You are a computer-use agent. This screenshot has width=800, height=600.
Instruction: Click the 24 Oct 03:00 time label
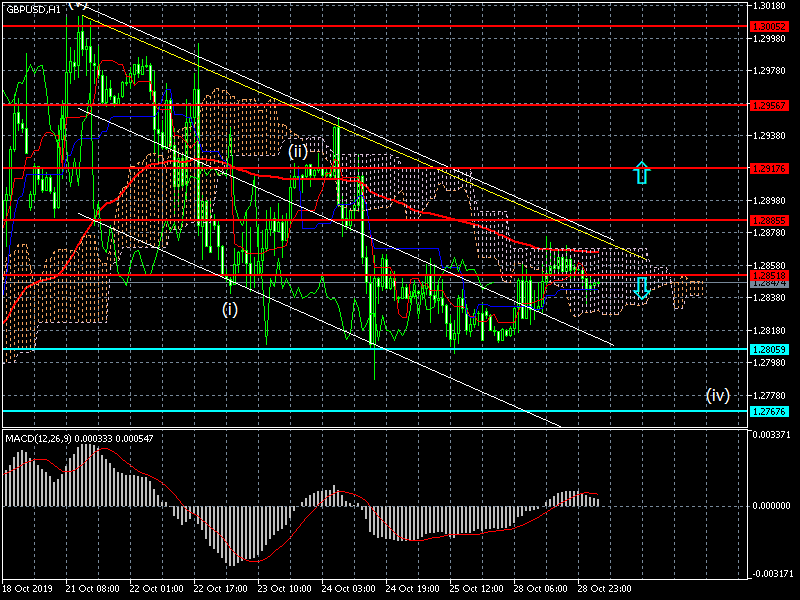coord(348,588)
